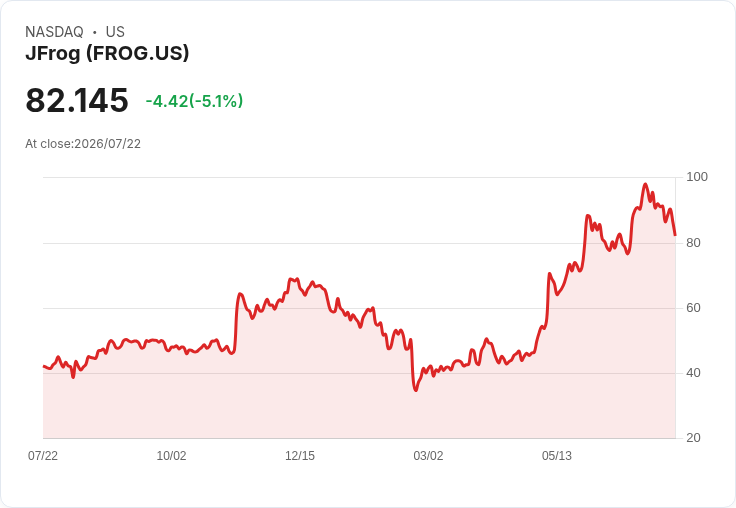Click the JFrog (FROG.US) stock title
Image resolution: width=736 pixels, height=508 pixels.
(x=107, y=53)
